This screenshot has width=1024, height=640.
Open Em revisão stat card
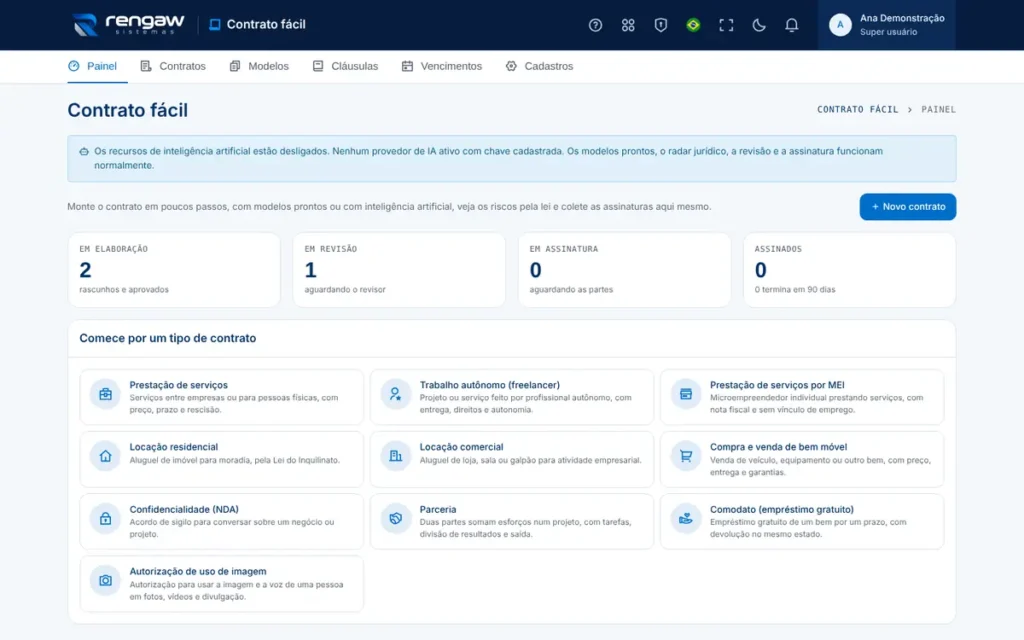[399, 270]
